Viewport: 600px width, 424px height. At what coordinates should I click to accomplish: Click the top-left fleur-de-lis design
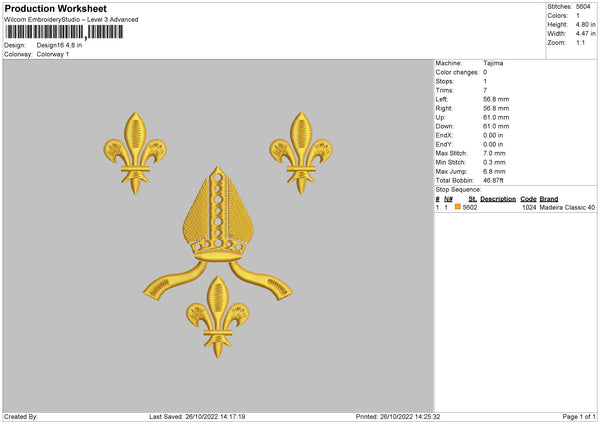[x=135, y=153]
